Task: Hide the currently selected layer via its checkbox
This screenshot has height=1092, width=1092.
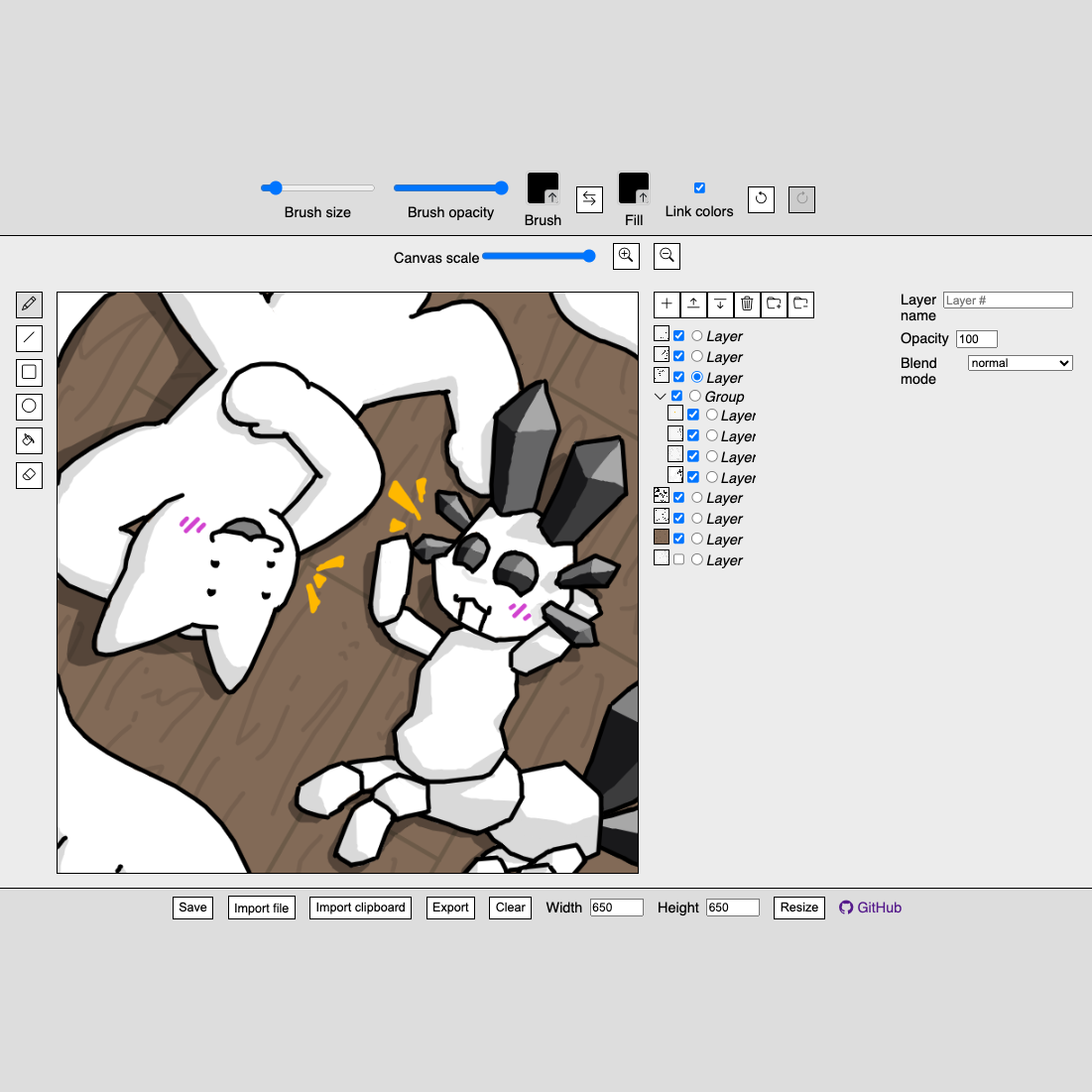Action: 678,377
